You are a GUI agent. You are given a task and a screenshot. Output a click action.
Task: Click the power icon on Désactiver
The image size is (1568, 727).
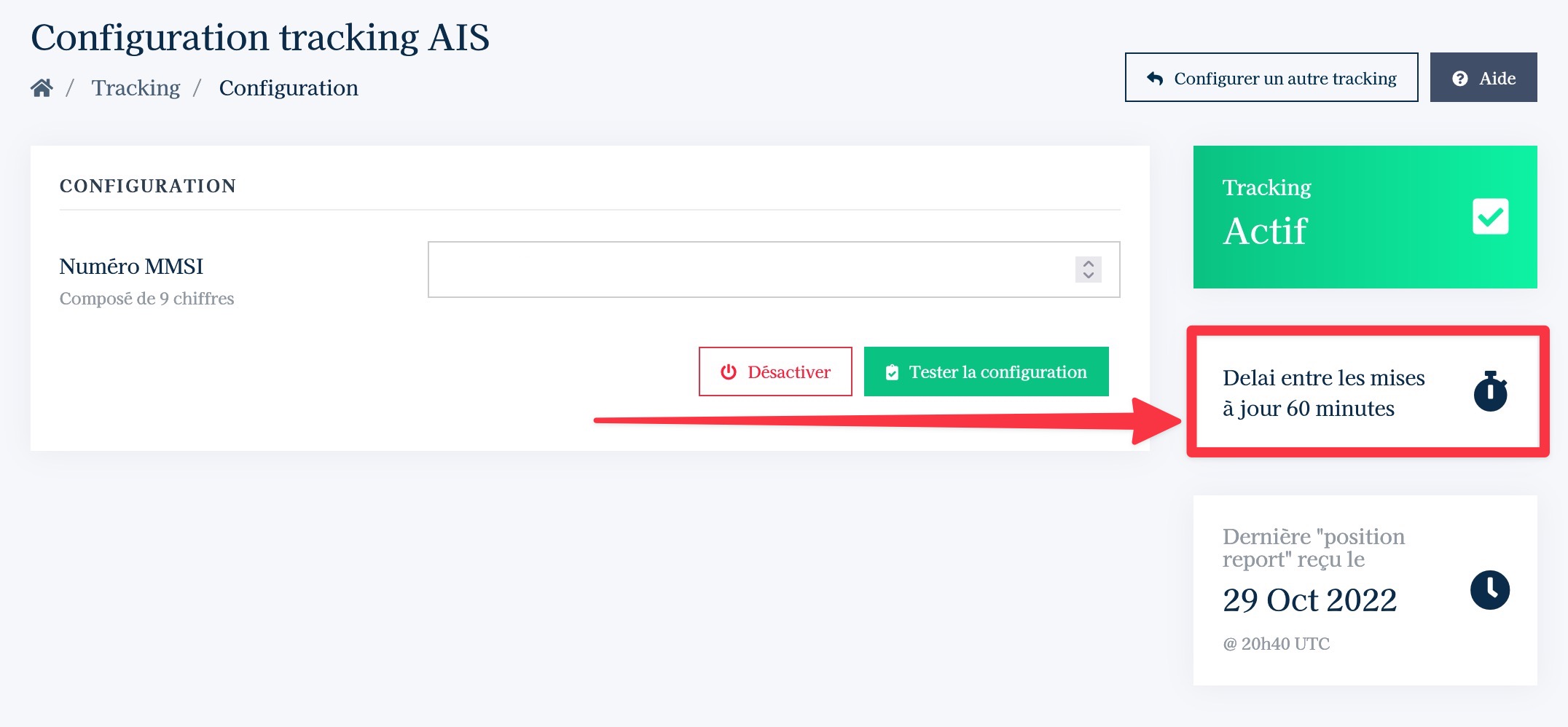729,372
